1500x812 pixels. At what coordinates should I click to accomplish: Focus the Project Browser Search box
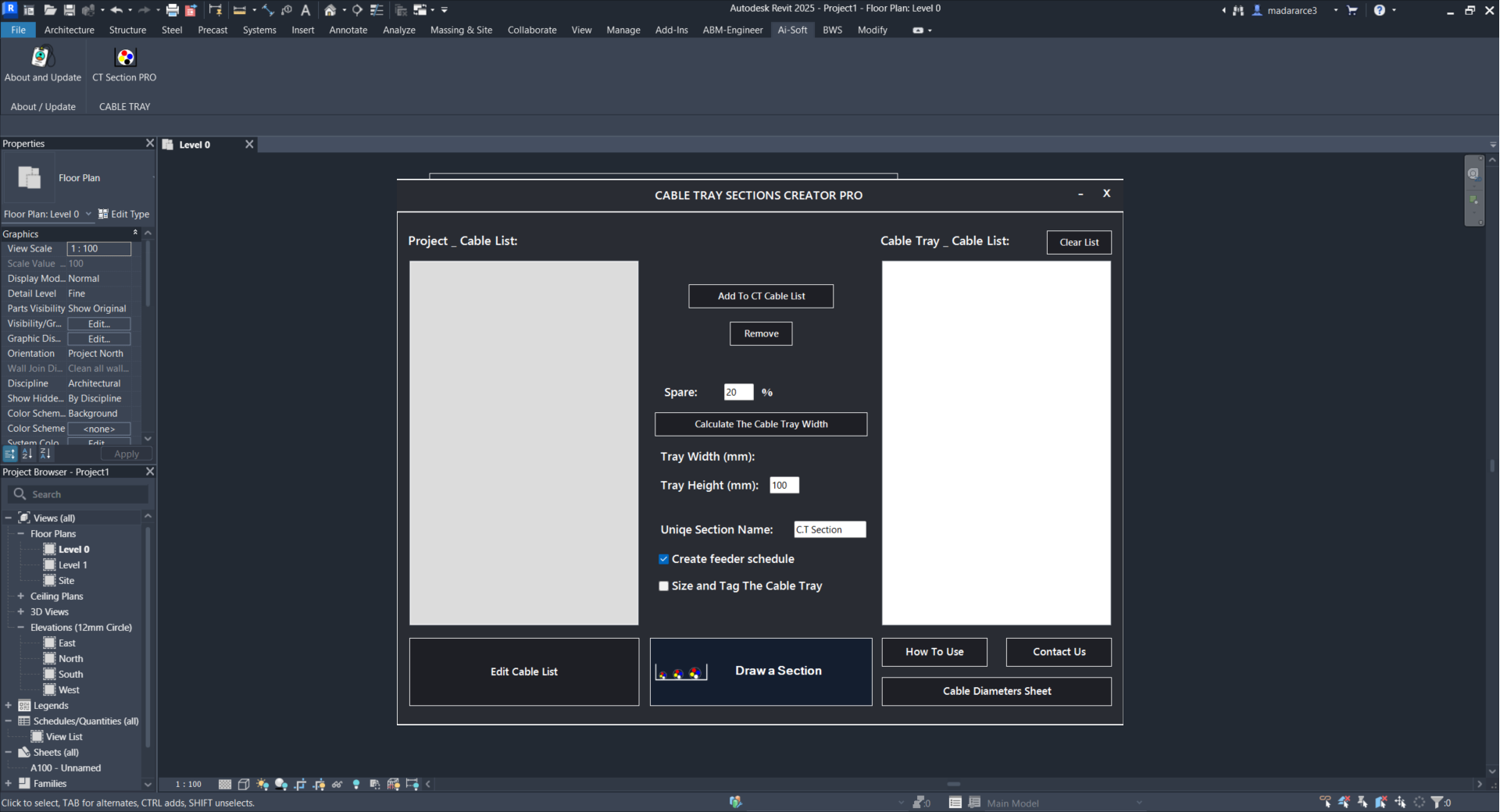(x=78, y=494)
